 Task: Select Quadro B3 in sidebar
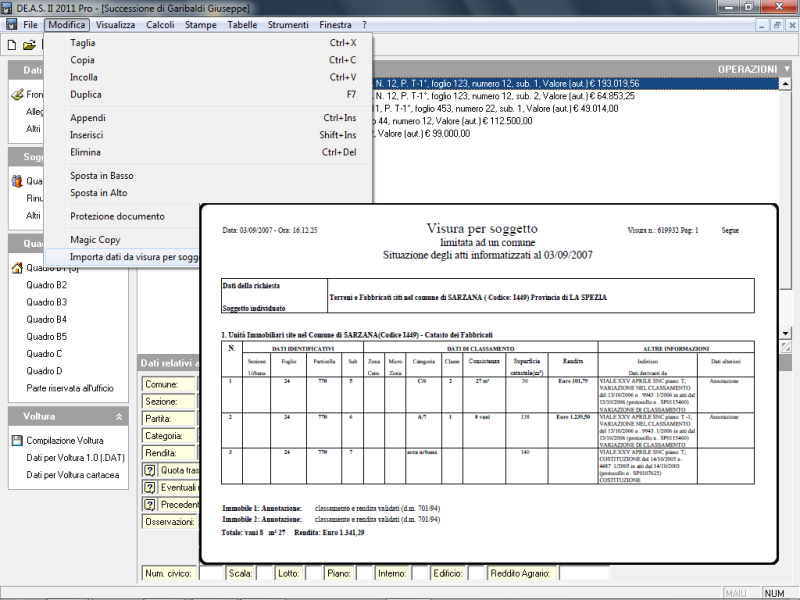[x=46, y=302]
